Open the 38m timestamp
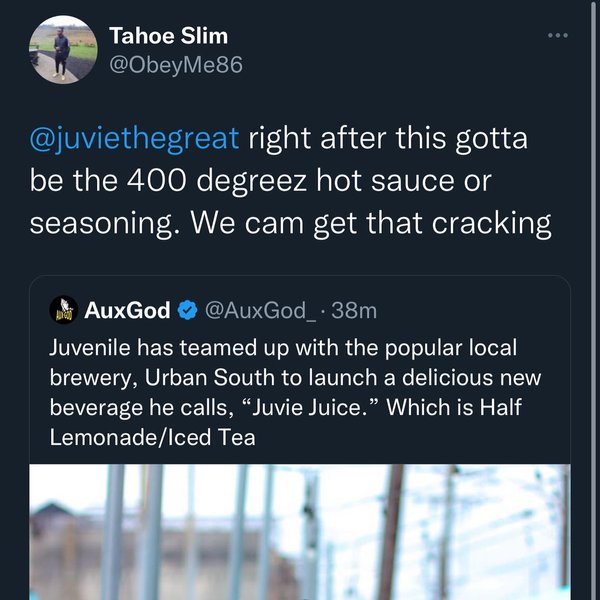Image resolution: width=600 pixels, height=600 pixels. (x=354, y=310)
